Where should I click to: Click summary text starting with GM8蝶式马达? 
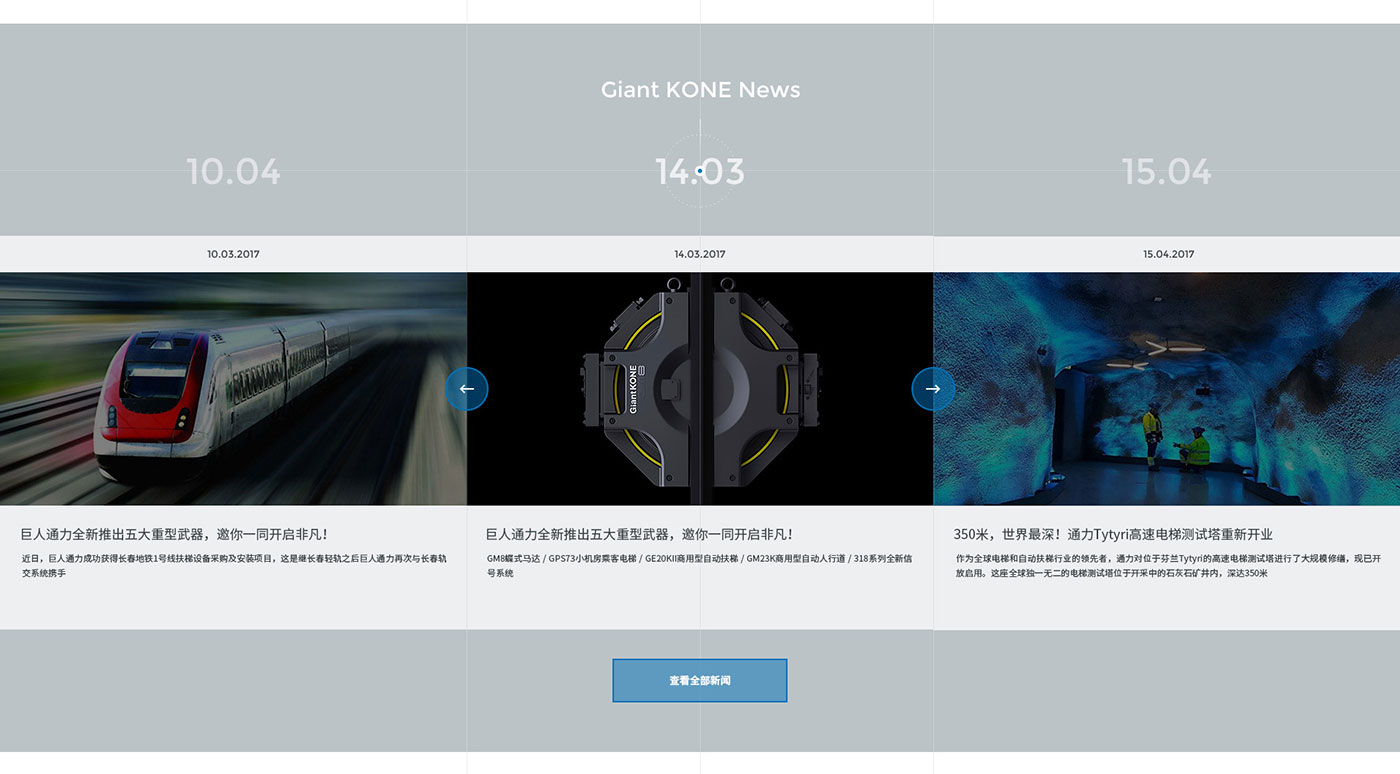click(699, 566)
